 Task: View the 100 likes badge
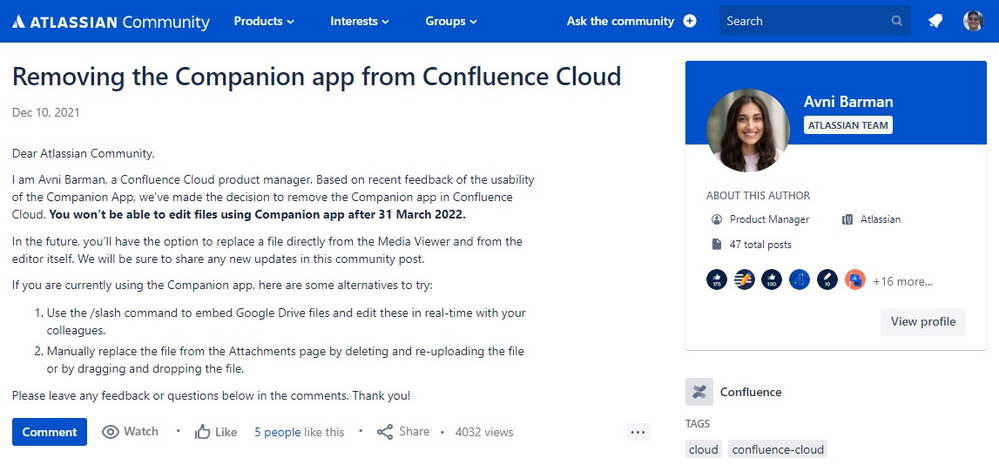[772, 279]
